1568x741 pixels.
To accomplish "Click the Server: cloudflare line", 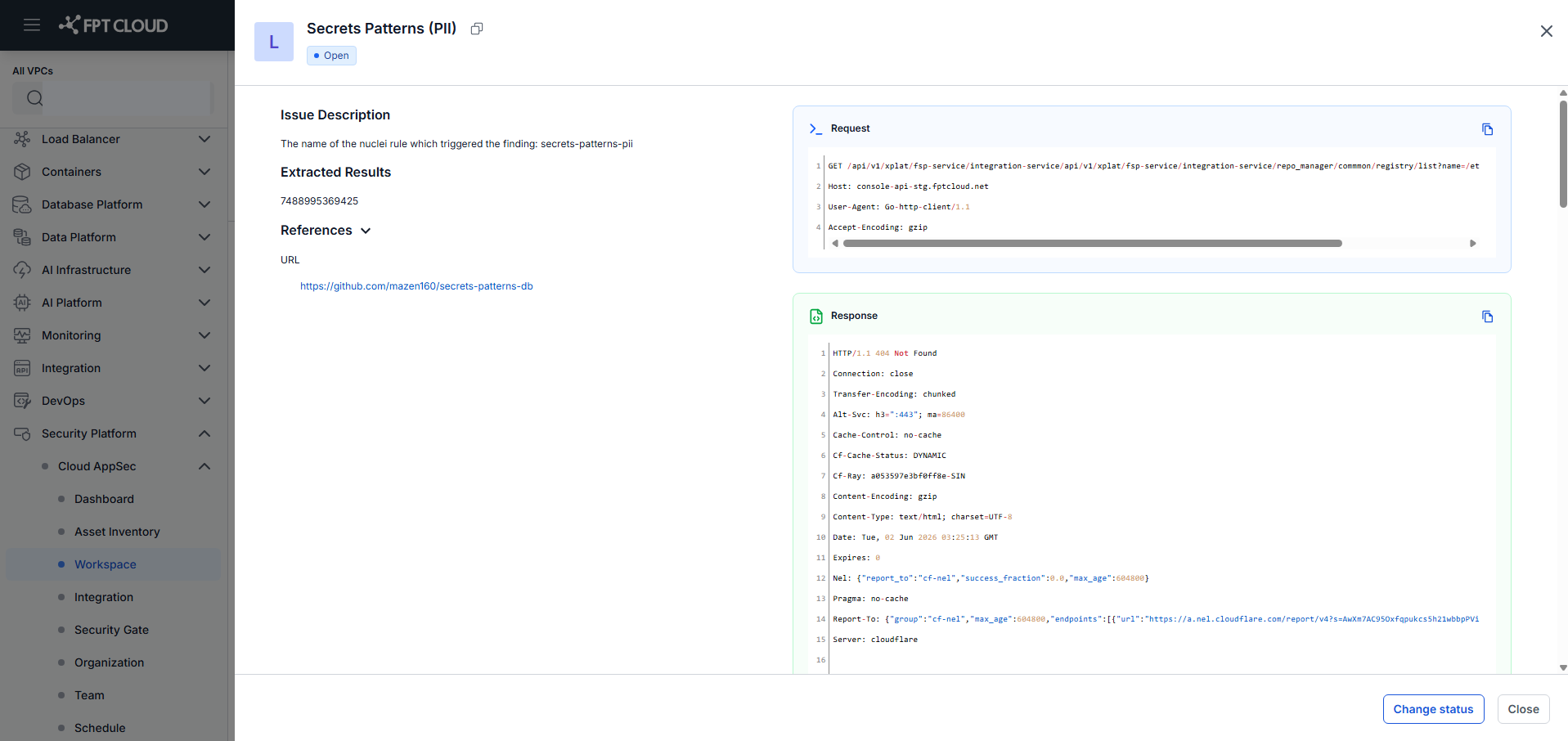I will click(x=875, y=640).
